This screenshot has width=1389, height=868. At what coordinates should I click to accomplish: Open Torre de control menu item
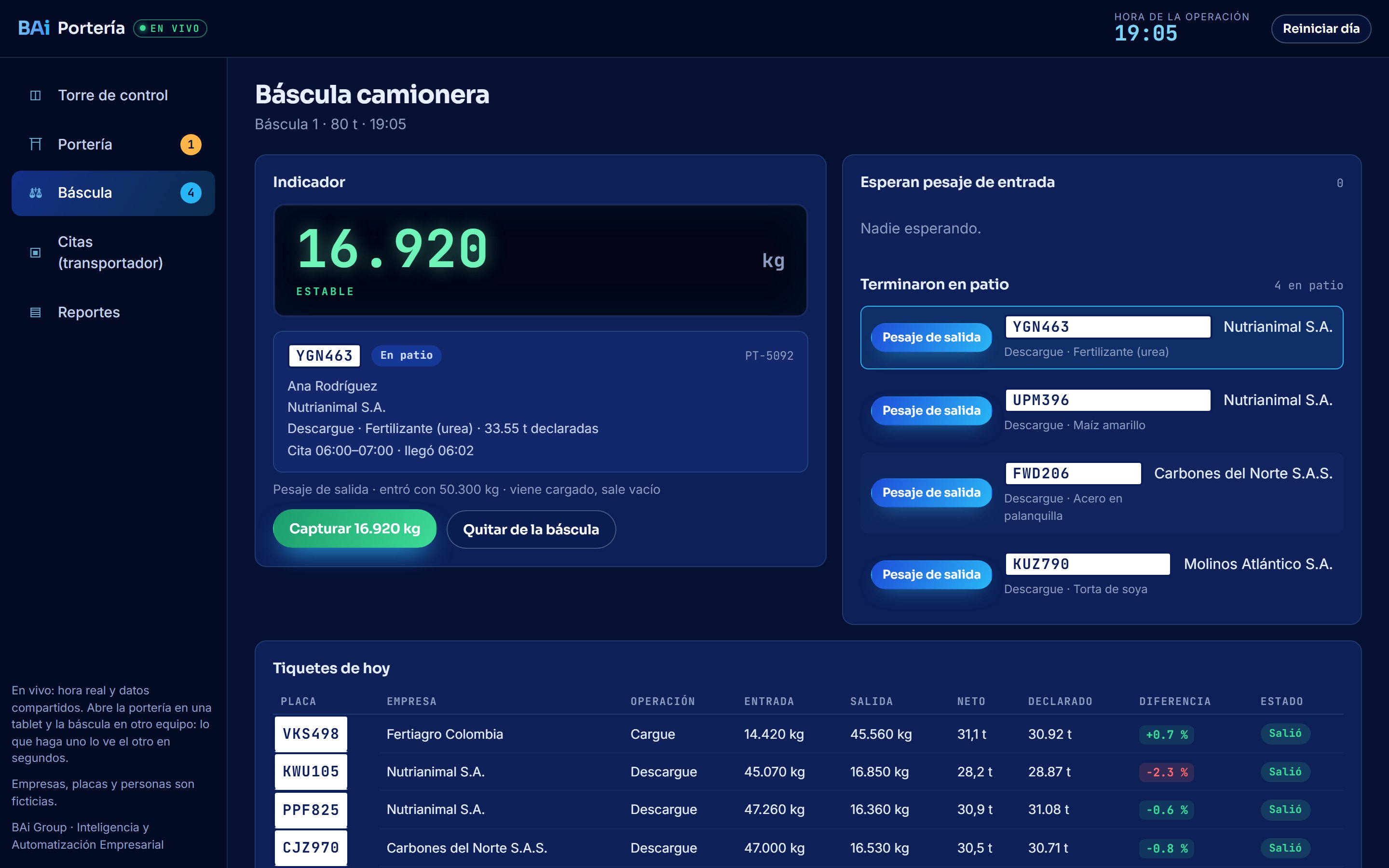point(113,95)
